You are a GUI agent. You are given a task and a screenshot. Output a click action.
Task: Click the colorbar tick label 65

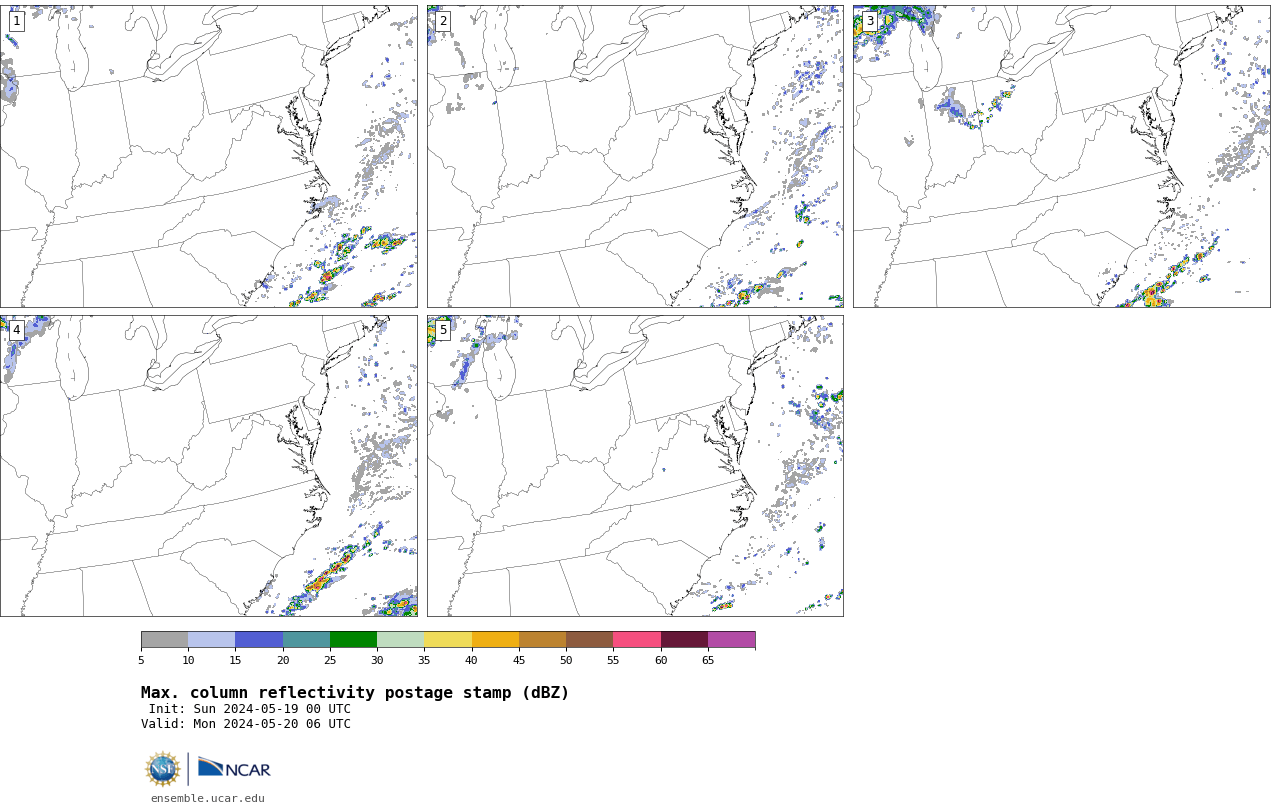point(708,660)
